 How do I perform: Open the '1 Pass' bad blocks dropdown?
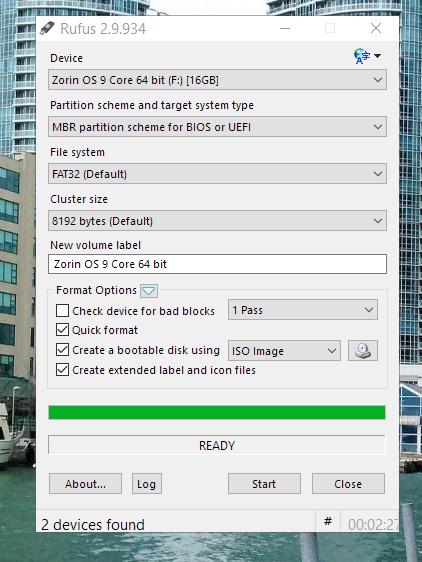click(x=303, y=310)
